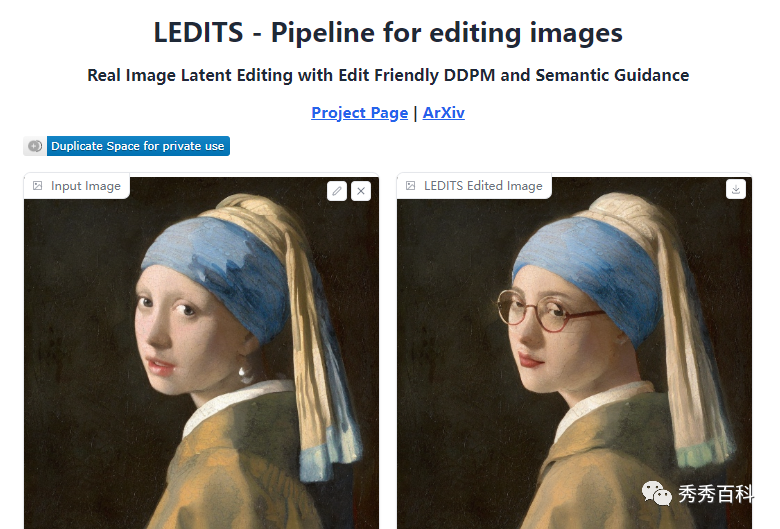Click the Input Image label tab
This screenshot has height=529, width=780.
[77, 186]
